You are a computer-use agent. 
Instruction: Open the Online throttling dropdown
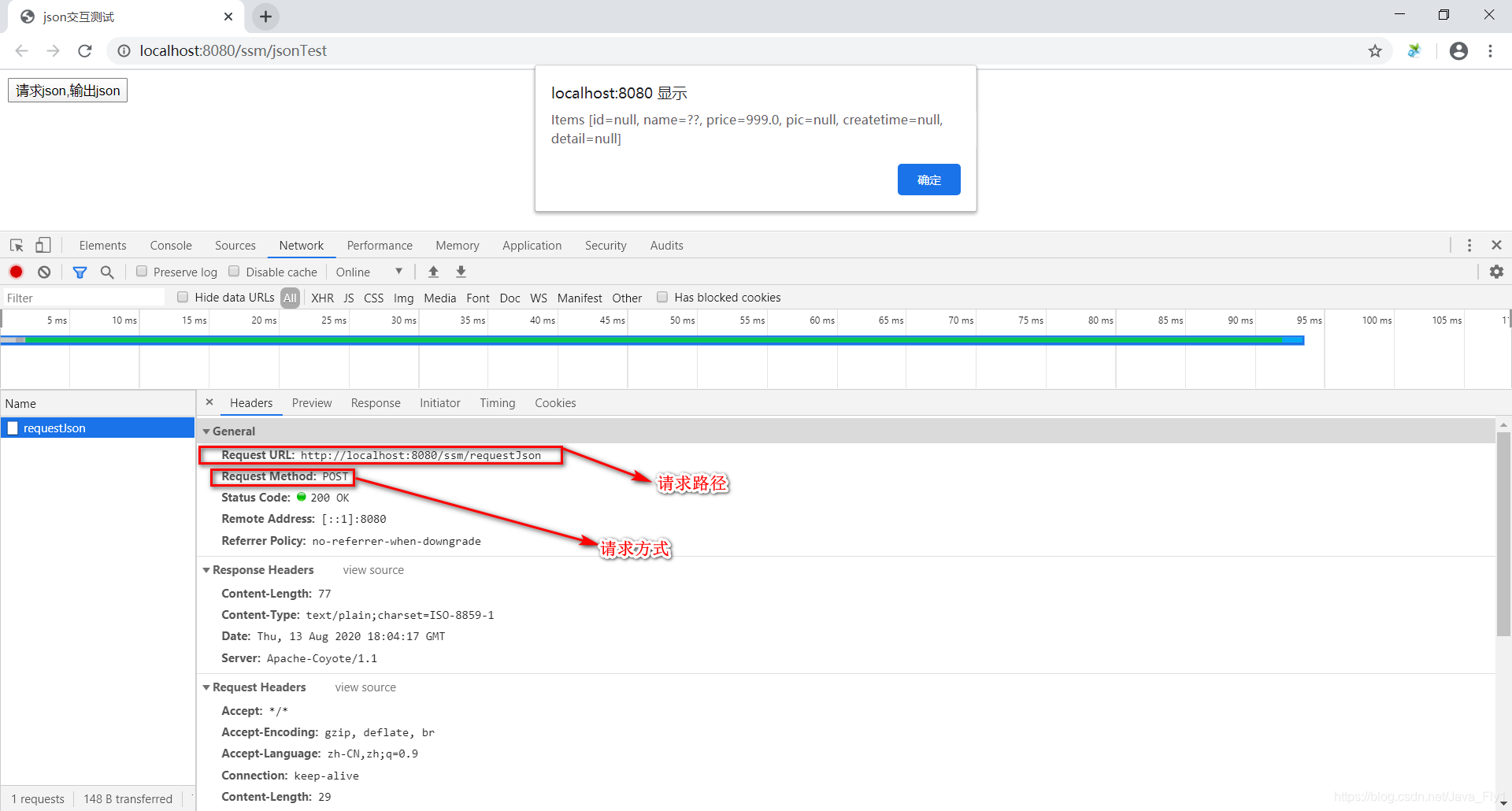369,272
